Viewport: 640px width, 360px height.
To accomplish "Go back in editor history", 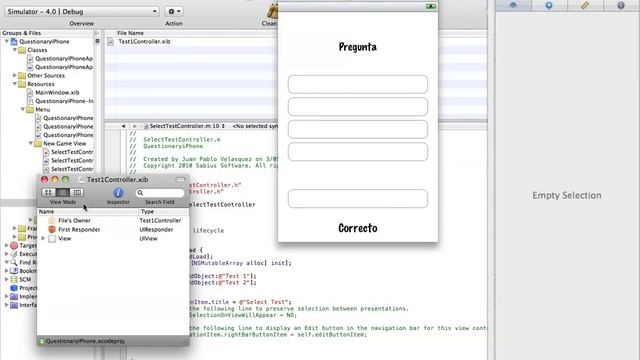I will 123,126.
